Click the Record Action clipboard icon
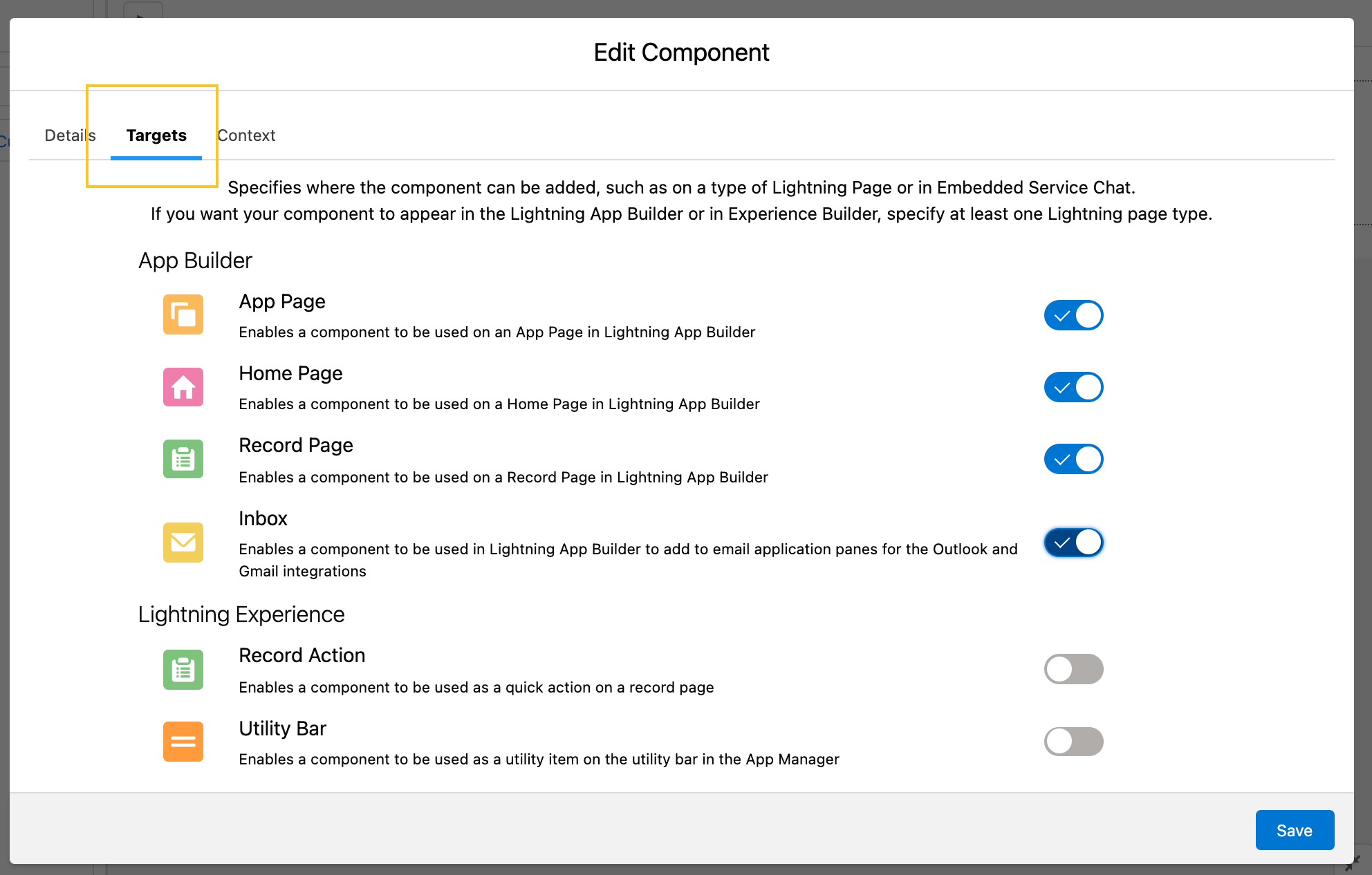The height and width of the screenshot is (875, 1372). 183,669
